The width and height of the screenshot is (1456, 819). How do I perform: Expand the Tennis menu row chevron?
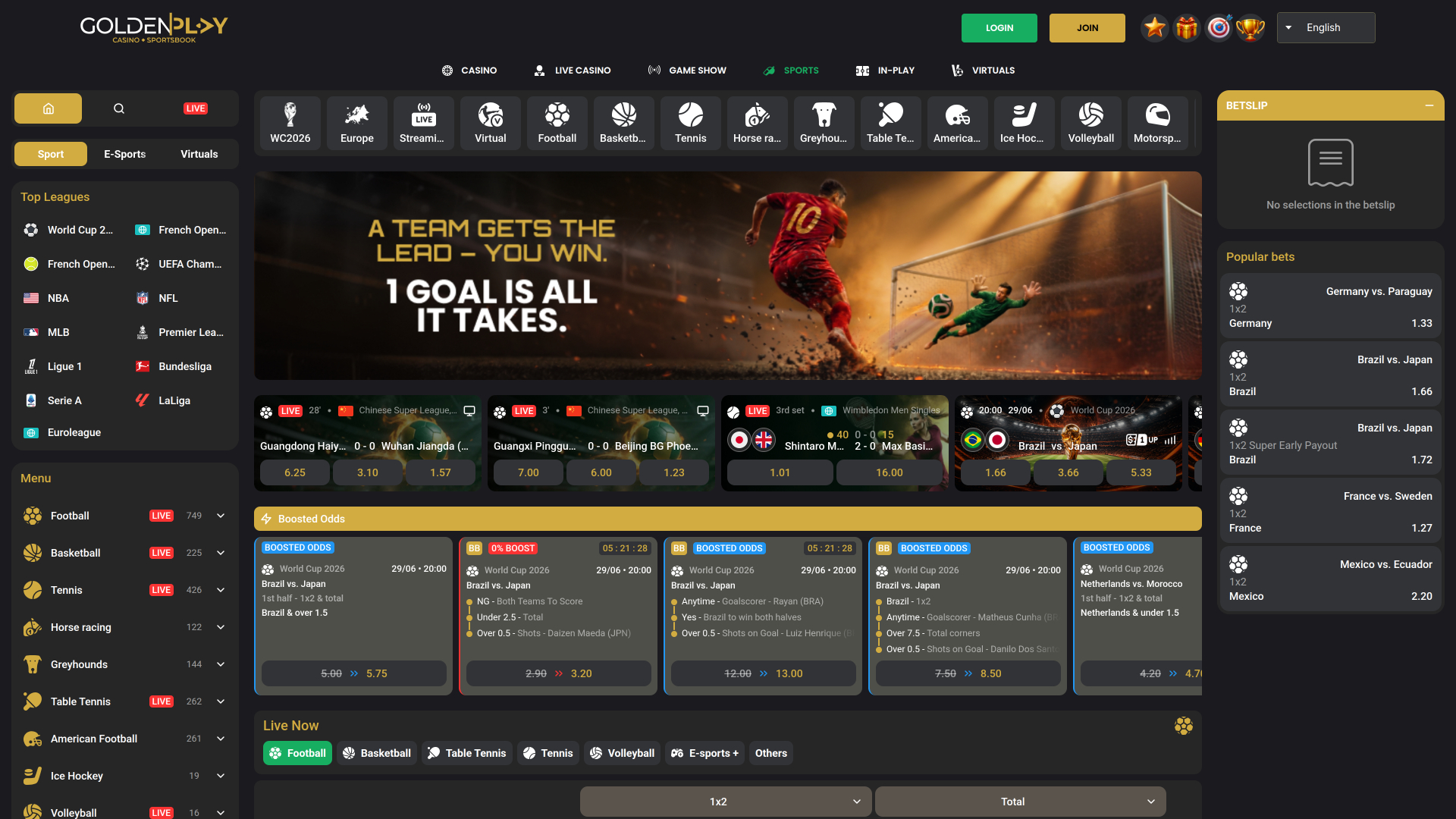(x=221, y=590)
